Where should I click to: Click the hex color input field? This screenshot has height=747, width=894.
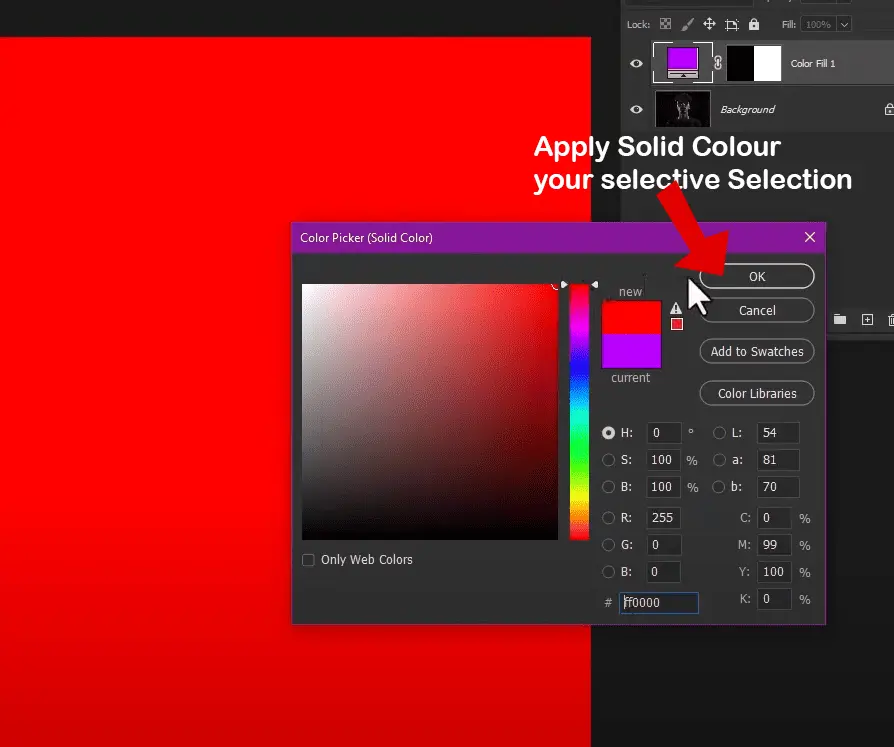pos(659,603)
